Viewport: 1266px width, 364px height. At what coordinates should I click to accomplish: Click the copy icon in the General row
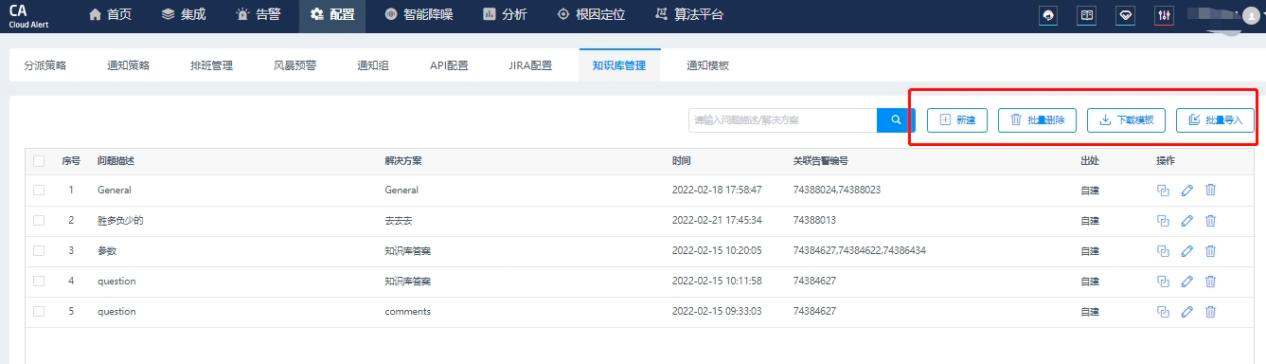pos(1163,190)
